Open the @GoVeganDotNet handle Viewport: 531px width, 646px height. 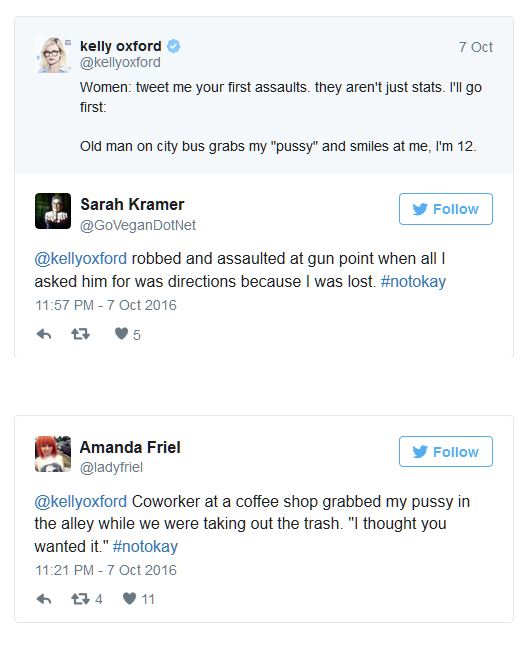[x=138, y=225]
